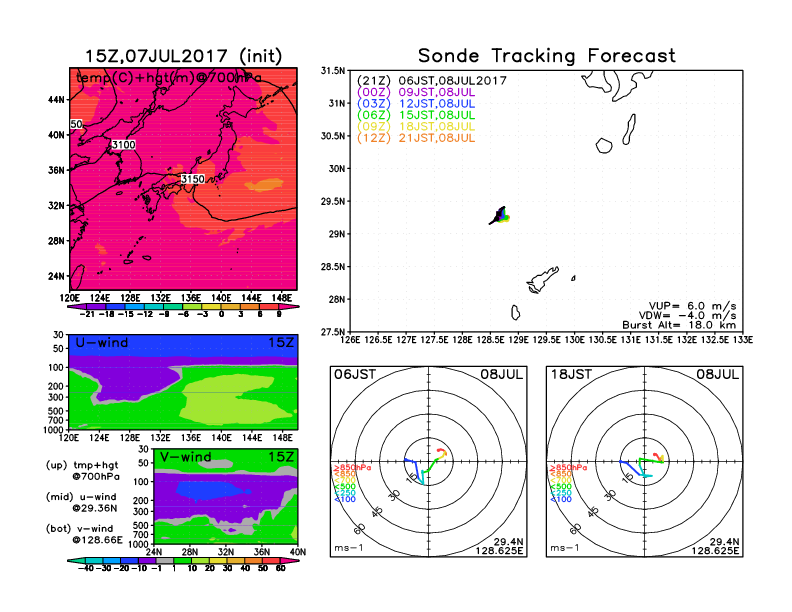Click "128.625E" in the 18JST hodograph

tap(715, 551)
